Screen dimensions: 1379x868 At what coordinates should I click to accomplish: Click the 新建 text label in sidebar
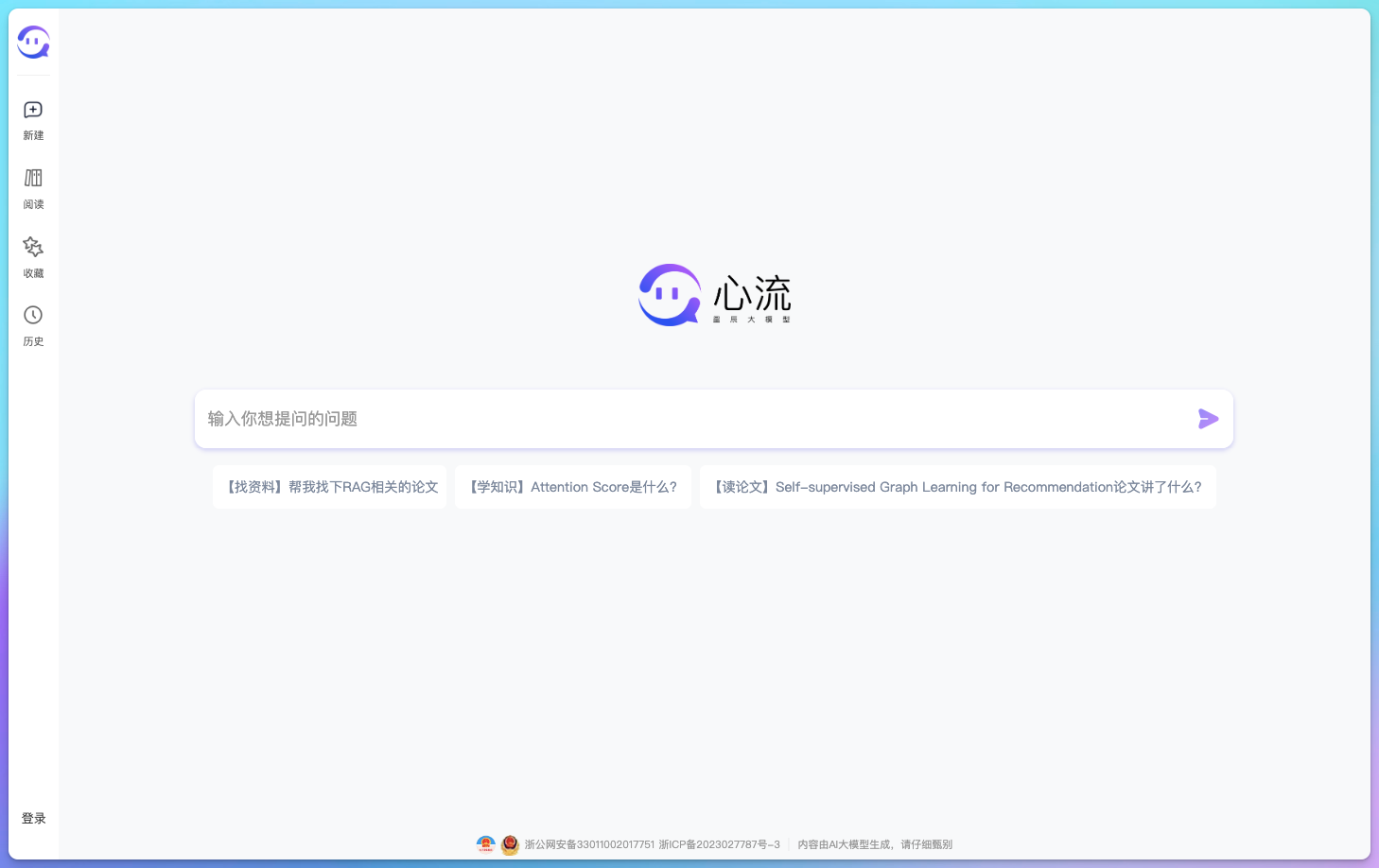click(33, 135)
